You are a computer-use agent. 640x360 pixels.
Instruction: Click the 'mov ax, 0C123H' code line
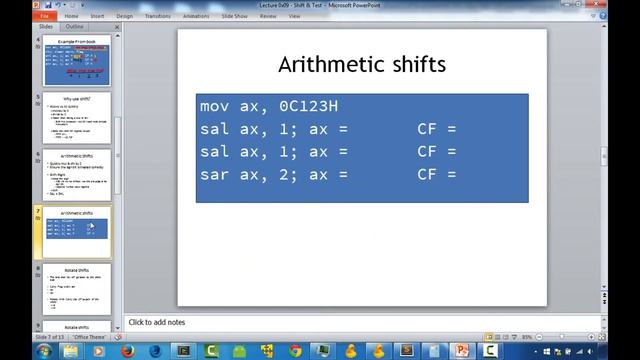click(x=269, y=107)
